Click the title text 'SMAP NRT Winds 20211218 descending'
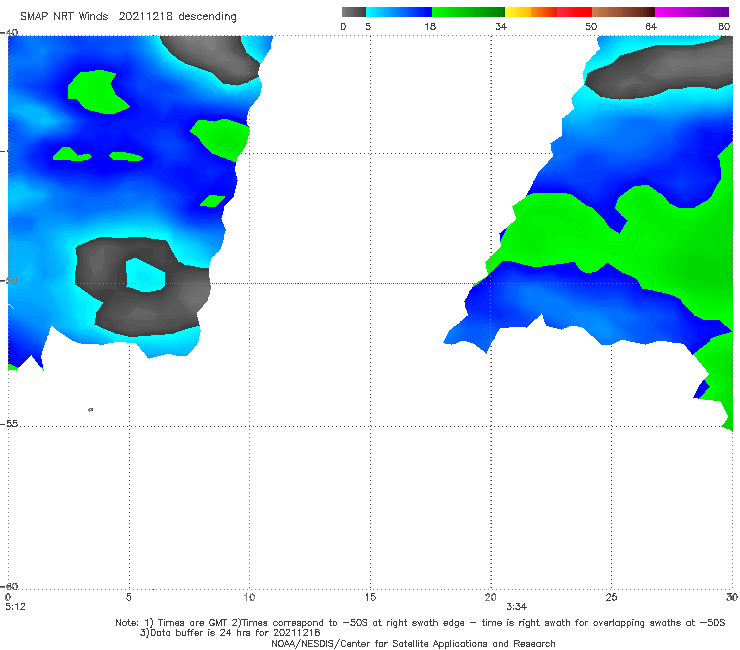 coord(128,16)
